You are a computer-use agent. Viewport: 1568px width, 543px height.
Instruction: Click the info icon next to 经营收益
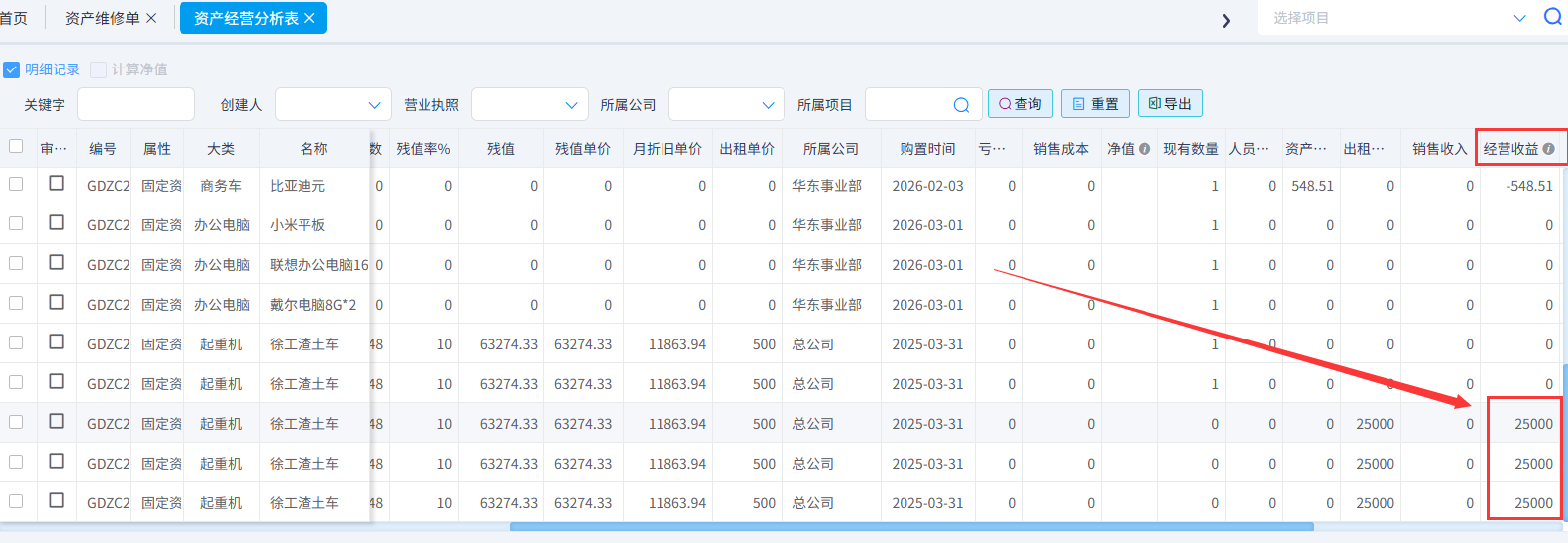tap(1548, 148)
